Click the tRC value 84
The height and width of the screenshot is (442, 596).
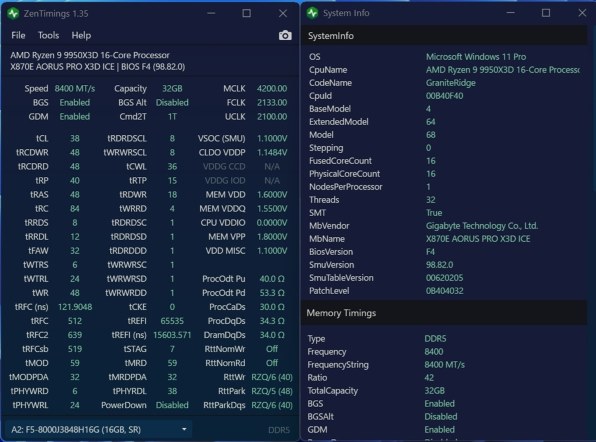pos(75,209)
